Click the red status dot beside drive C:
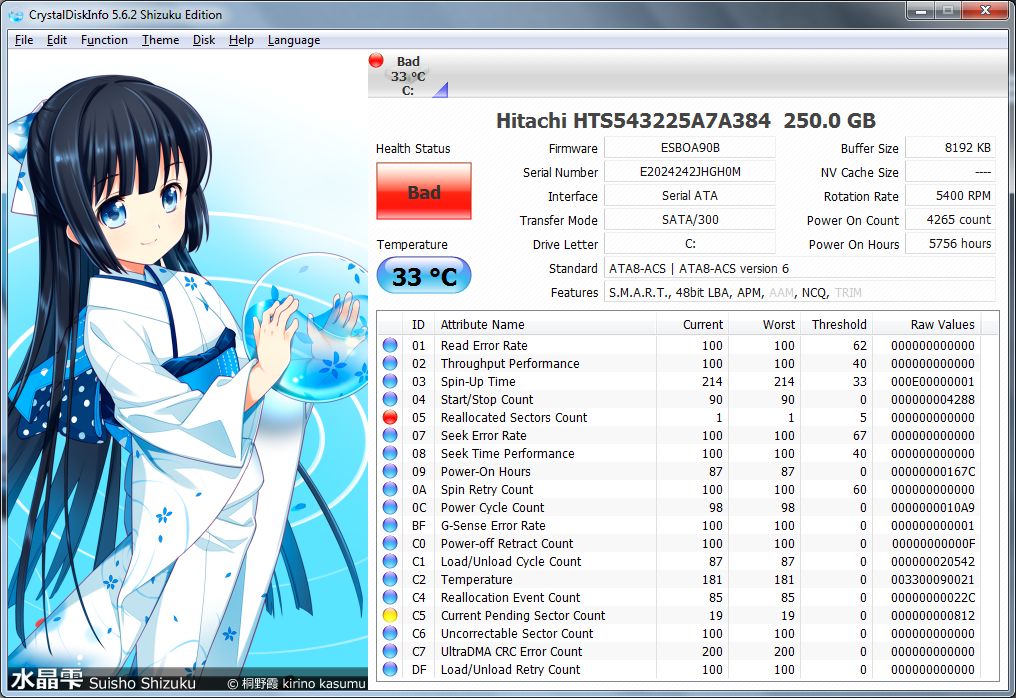The image size is (1016, 698). 376,60
